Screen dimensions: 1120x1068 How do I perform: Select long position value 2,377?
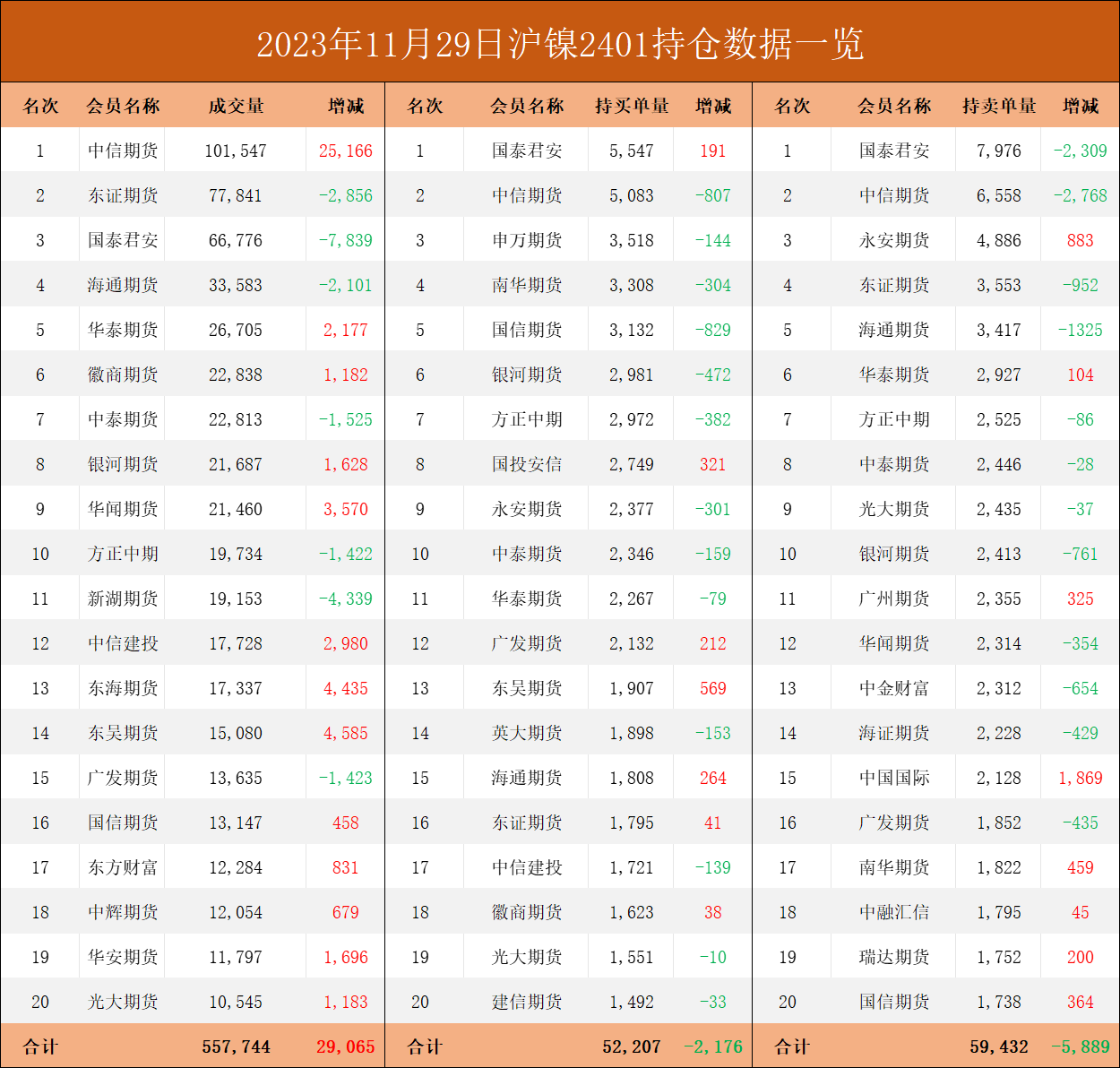[632, 509]
